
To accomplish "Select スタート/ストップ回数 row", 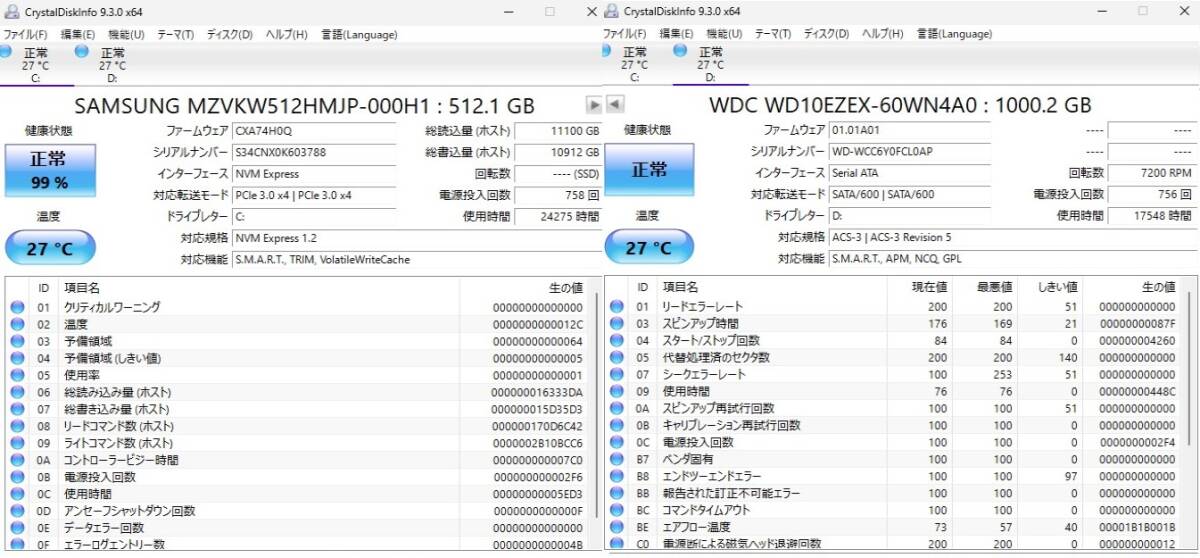I will (x=896, y=340).
